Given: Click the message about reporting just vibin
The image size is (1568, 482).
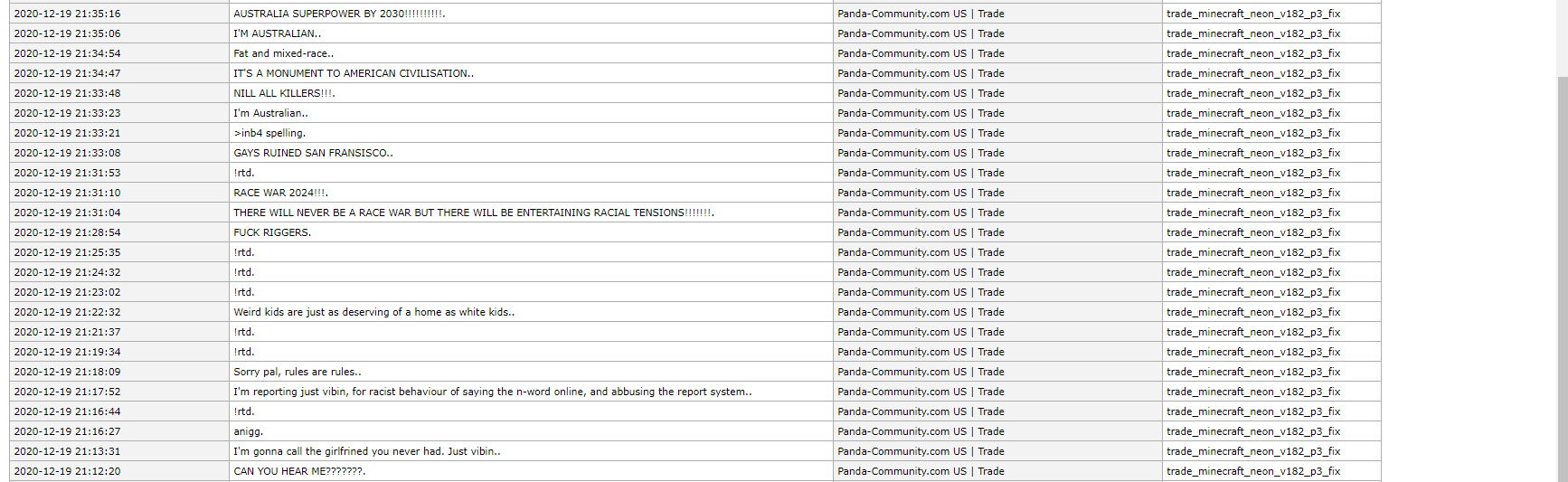Looking at the screenshot, I should [492, 392].
